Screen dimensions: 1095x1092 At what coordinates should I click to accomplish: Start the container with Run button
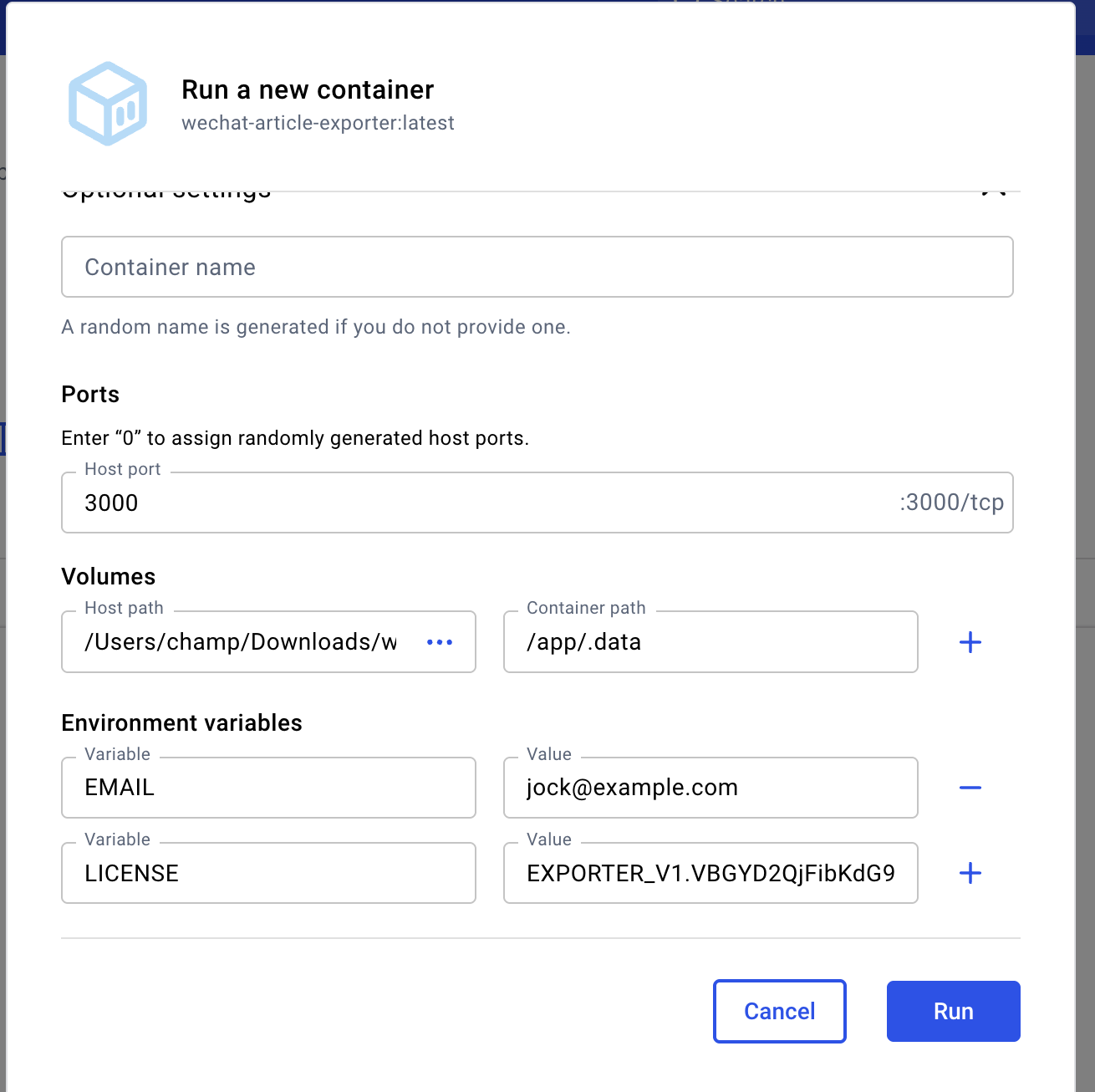(953, 1011)
